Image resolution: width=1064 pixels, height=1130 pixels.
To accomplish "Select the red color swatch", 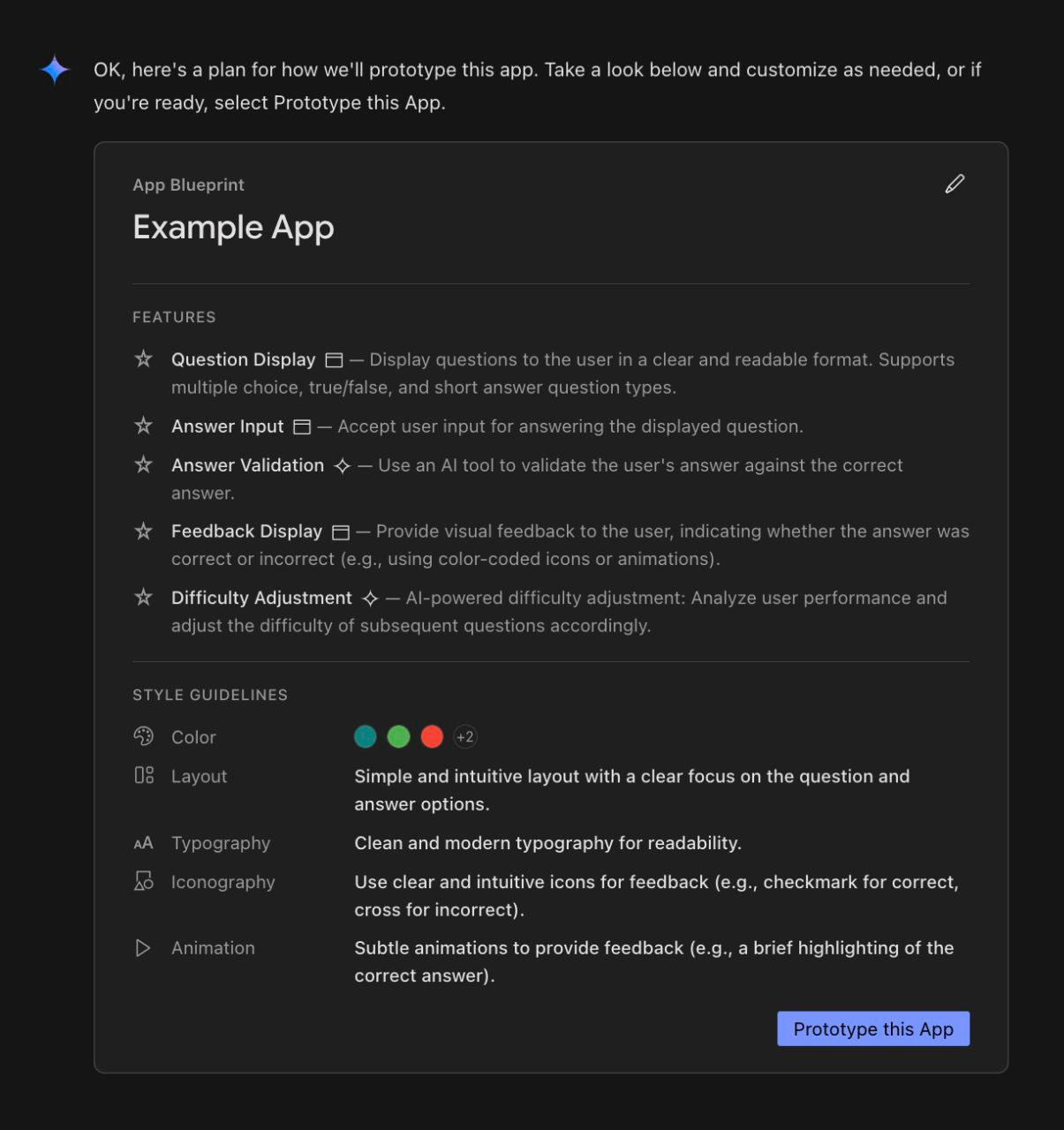I will (x=432, y=736).
